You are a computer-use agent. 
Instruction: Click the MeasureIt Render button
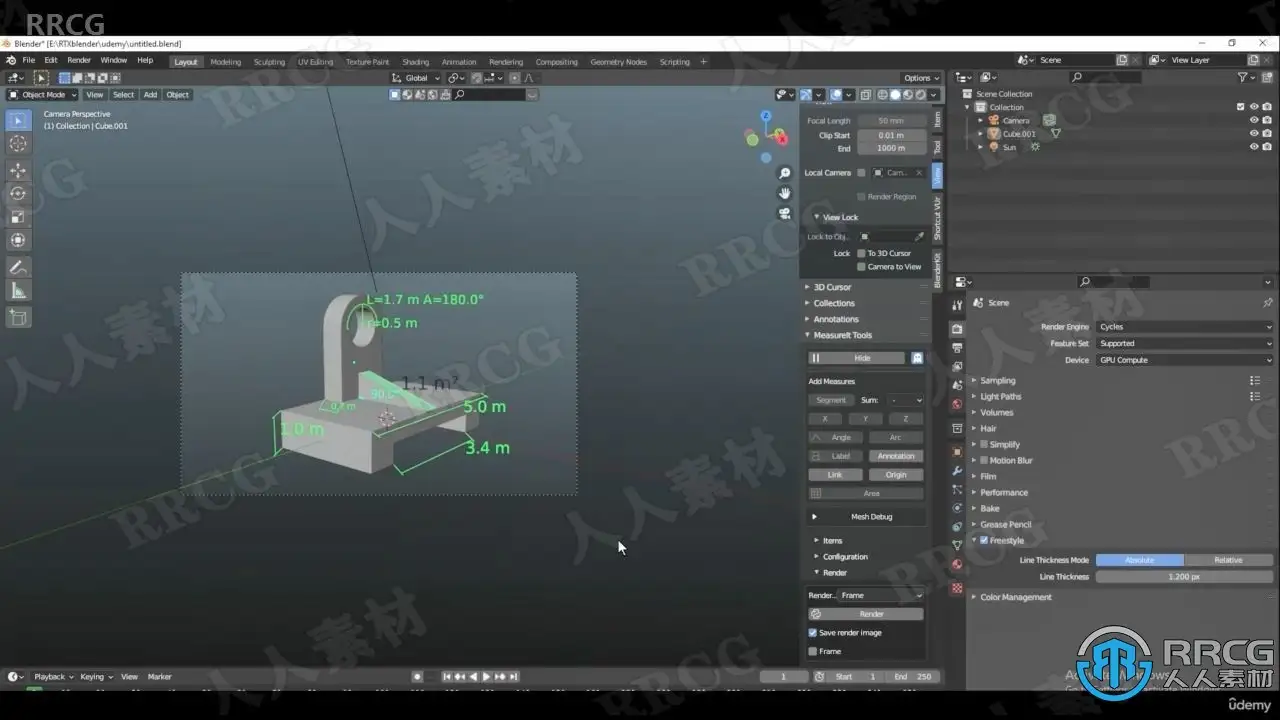pos(866,614)
